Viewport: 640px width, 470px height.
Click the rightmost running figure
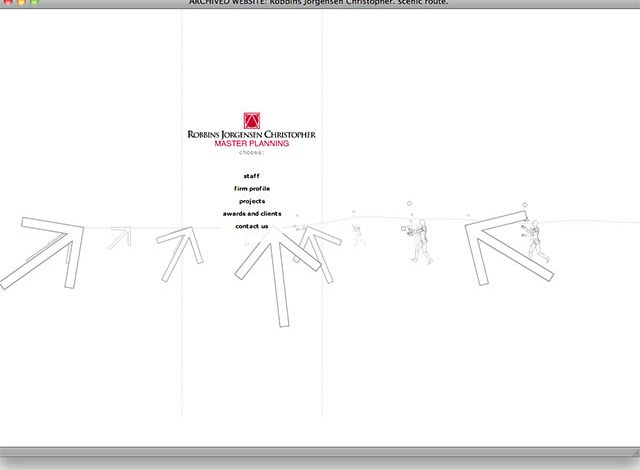pyautogui.click(x=537, y=243)
